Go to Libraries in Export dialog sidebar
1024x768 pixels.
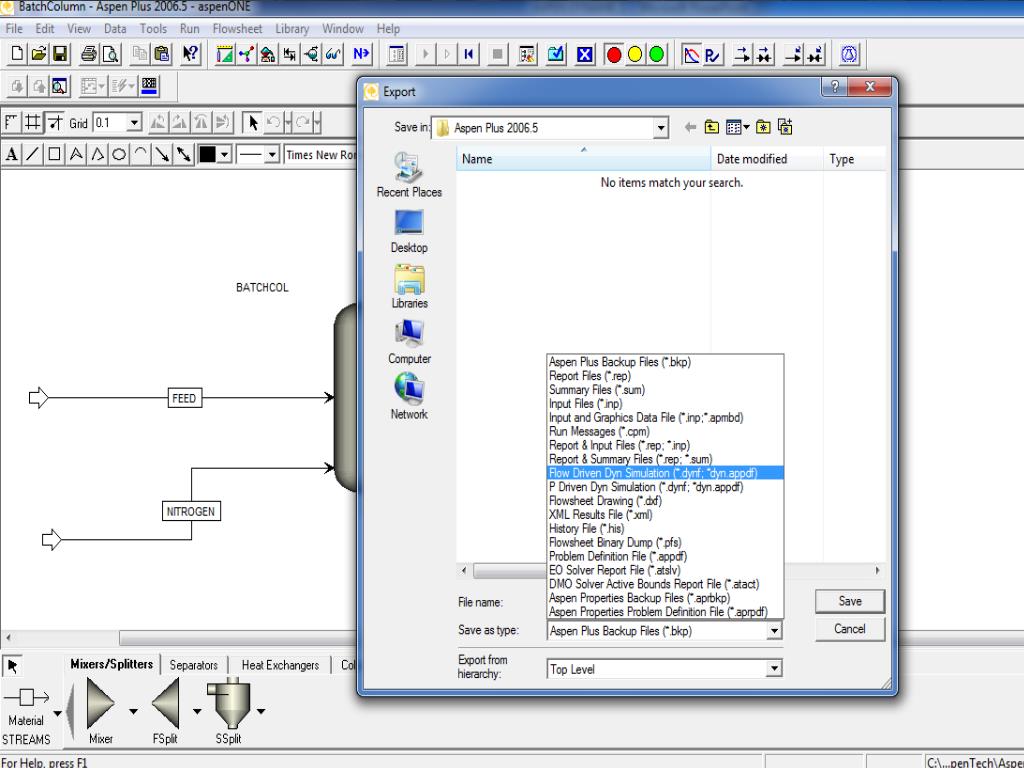pos(409,287)
